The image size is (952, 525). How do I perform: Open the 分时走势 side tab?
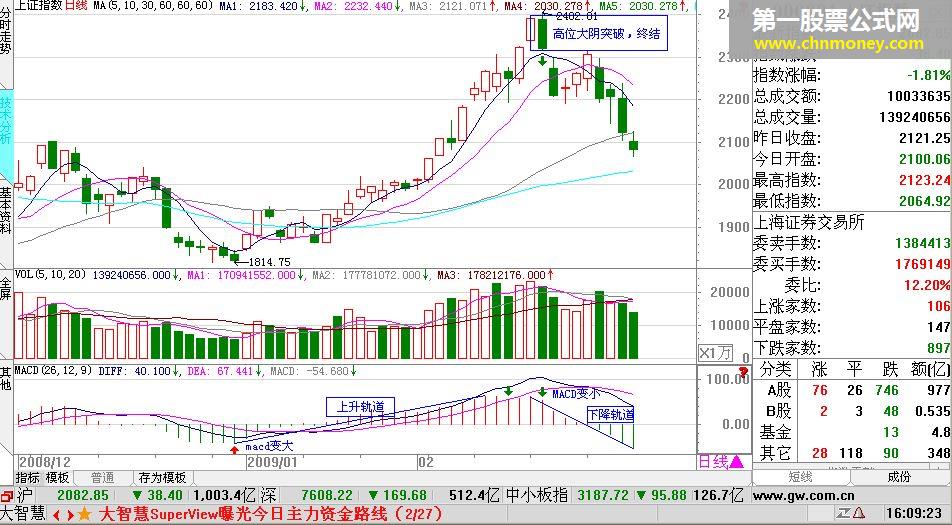6,30
